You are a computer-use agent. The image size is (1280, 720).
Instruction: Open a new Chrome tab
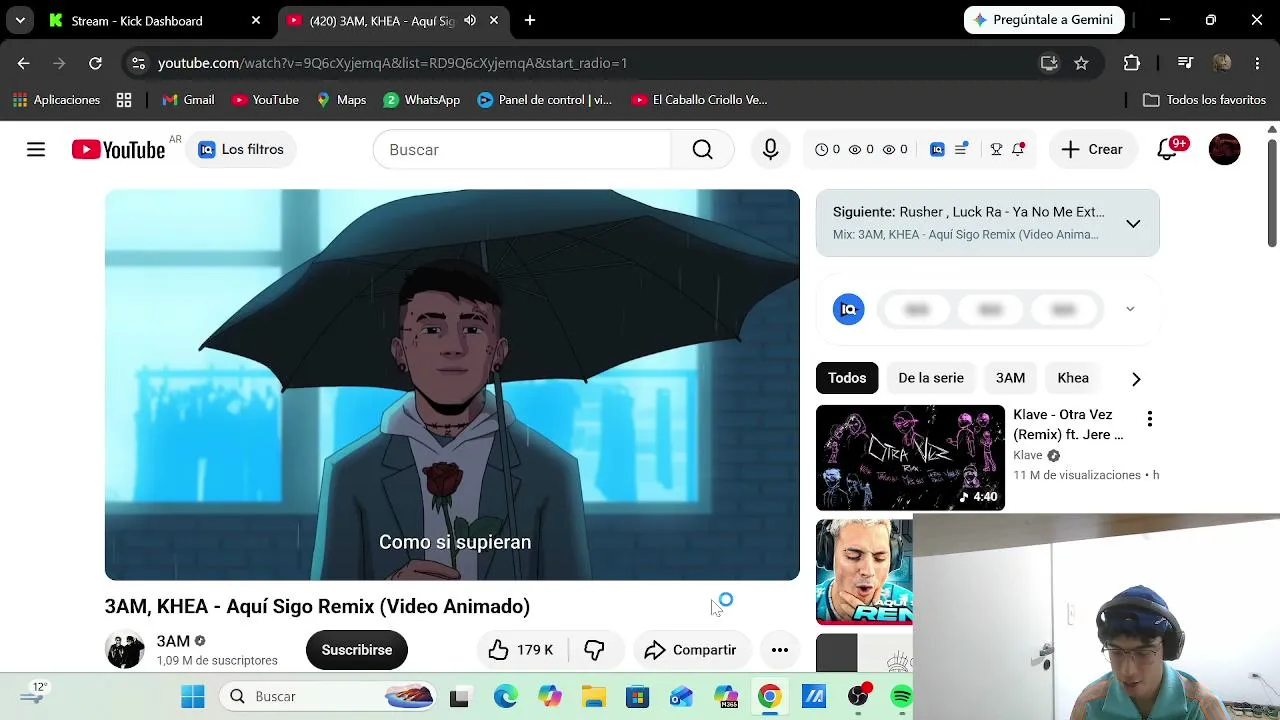pyautogui.click(x=530, y=20)
